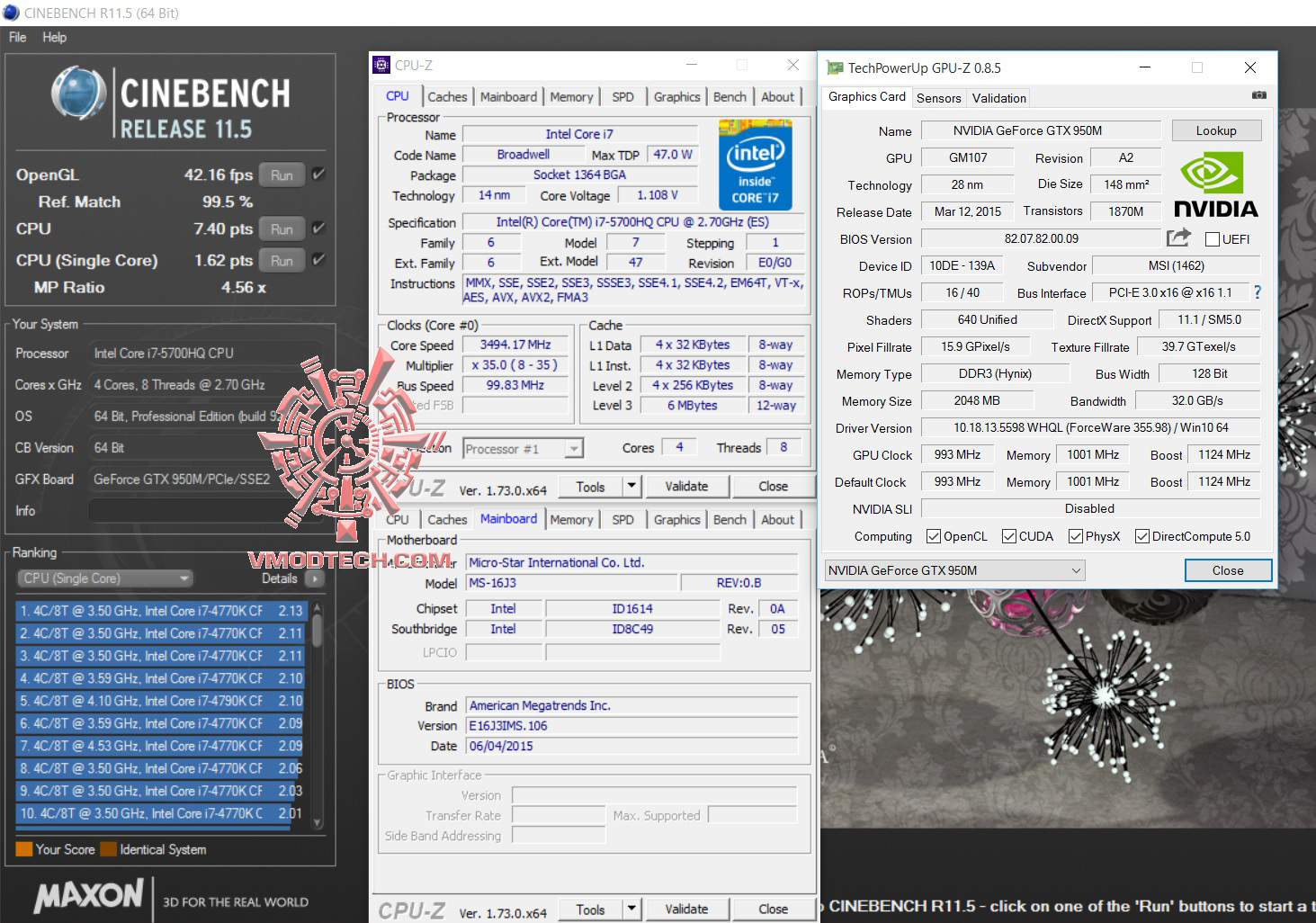
Task: Switch to the Memory tab in upper CPU-Z
Action: coord(571,97)
